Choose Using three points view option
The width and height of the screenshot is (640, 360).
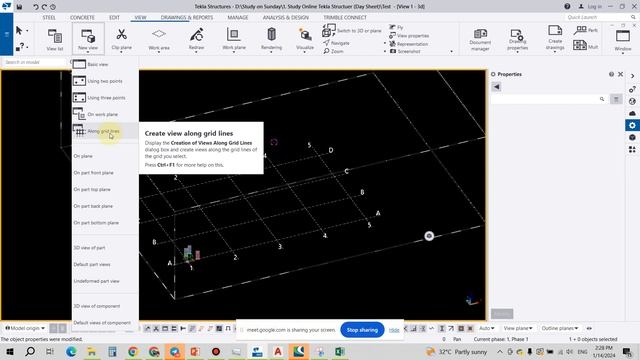click(x=105, y=98)
